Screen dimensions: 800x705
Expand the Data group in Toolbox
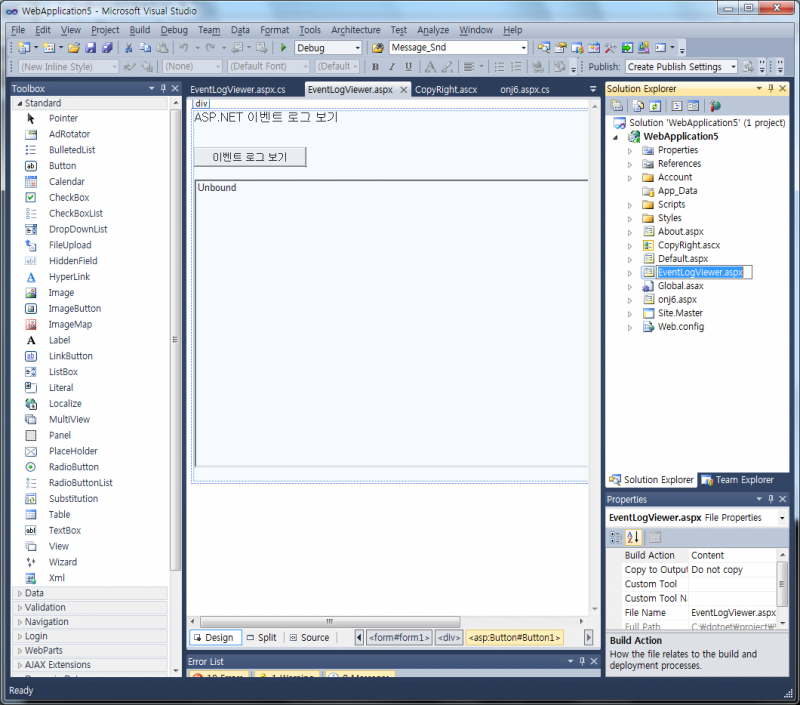click(20, 593)
